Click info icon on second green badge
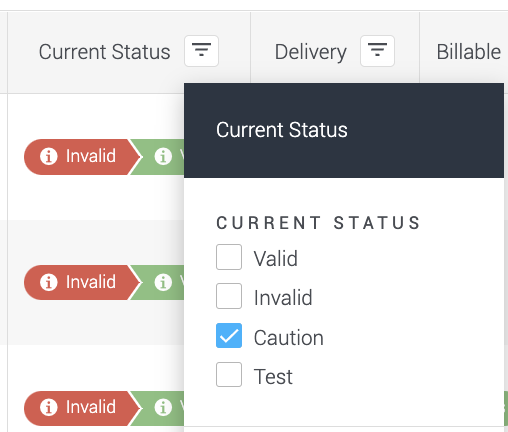Viewport: 508px width, 432px height. coord(163,282)
